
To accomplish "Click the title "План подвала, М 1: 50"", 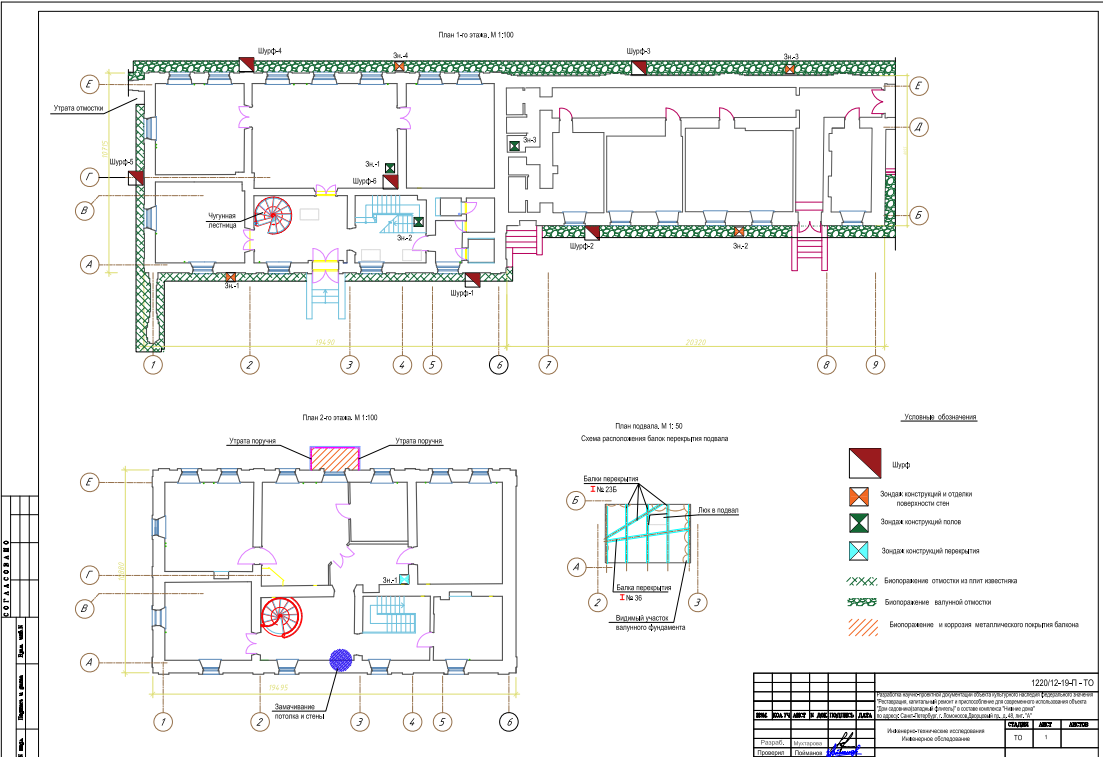I will (x=649, y=426).
